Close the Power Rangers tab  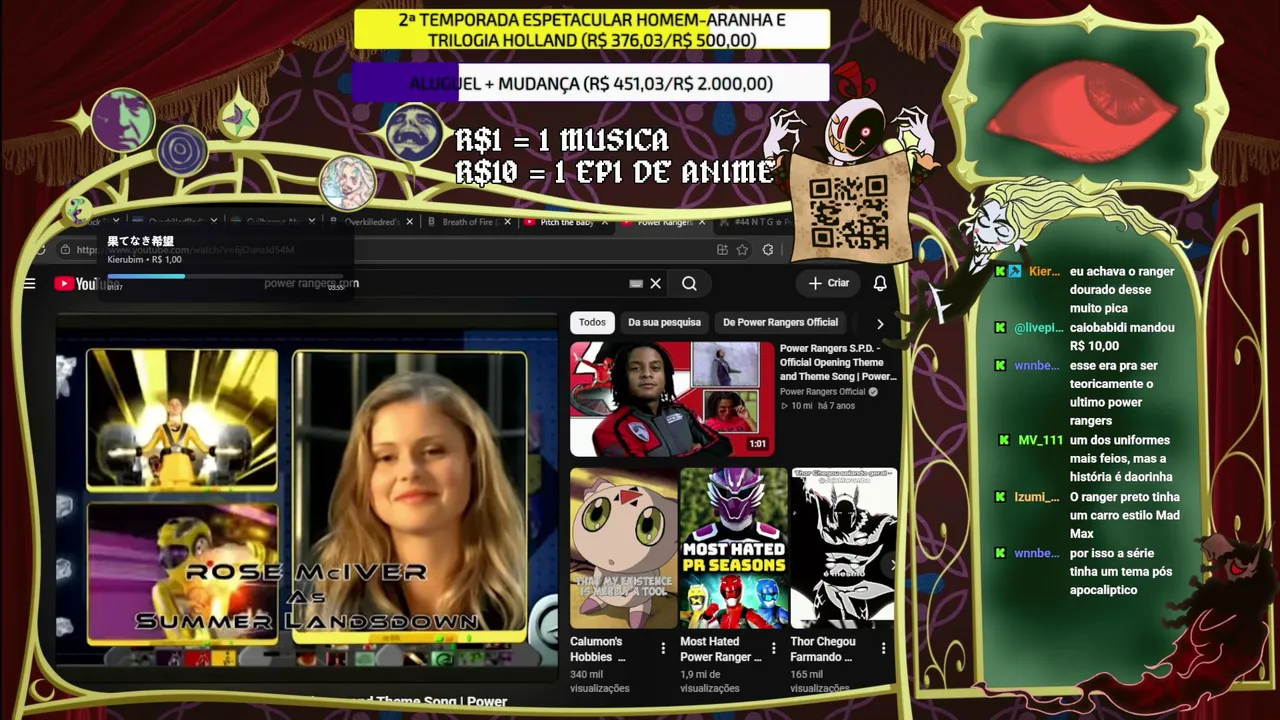702,222
